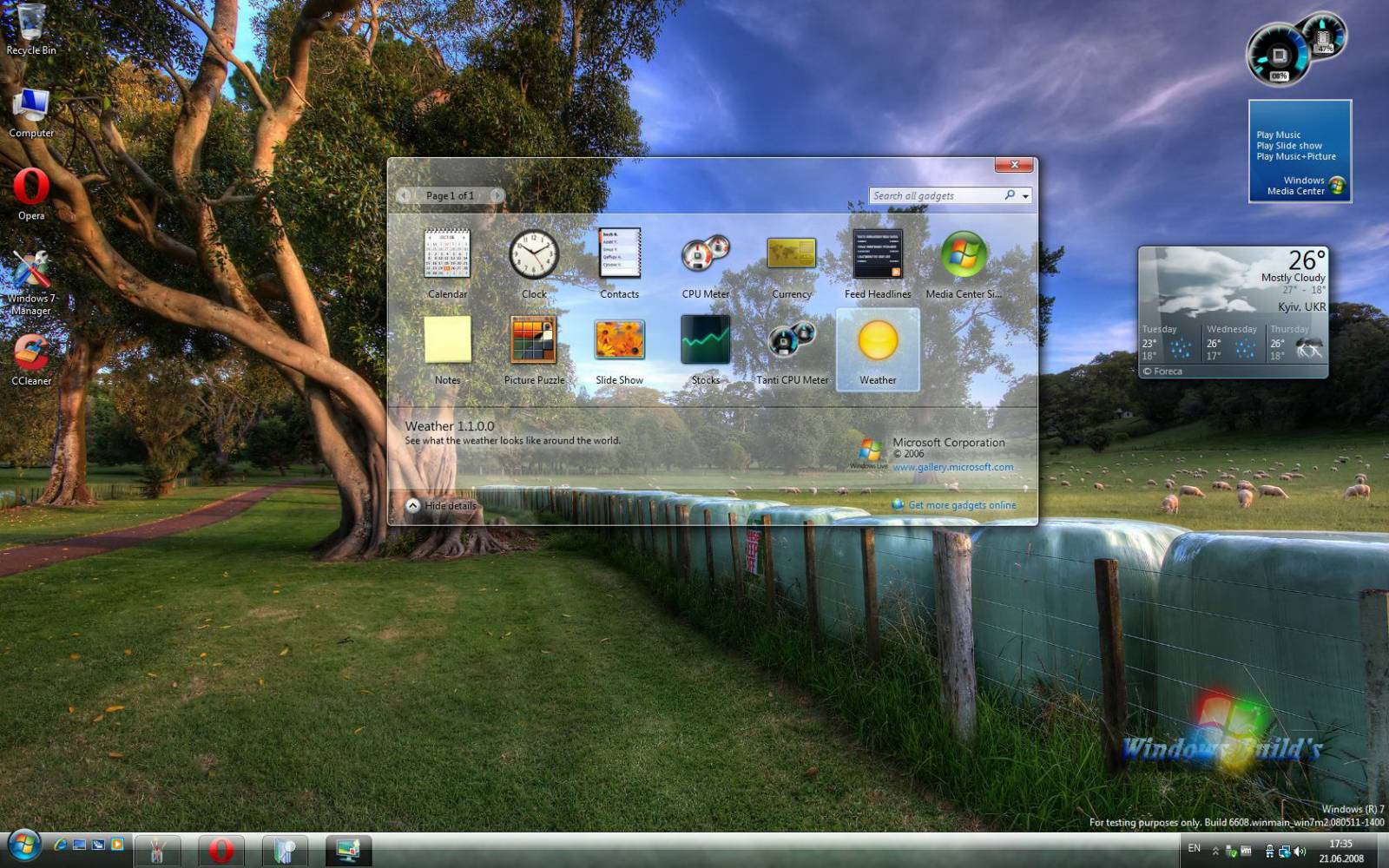Click Play Slide show in Media Center gadget
1389x868 pixels.
coord(1289,146)
